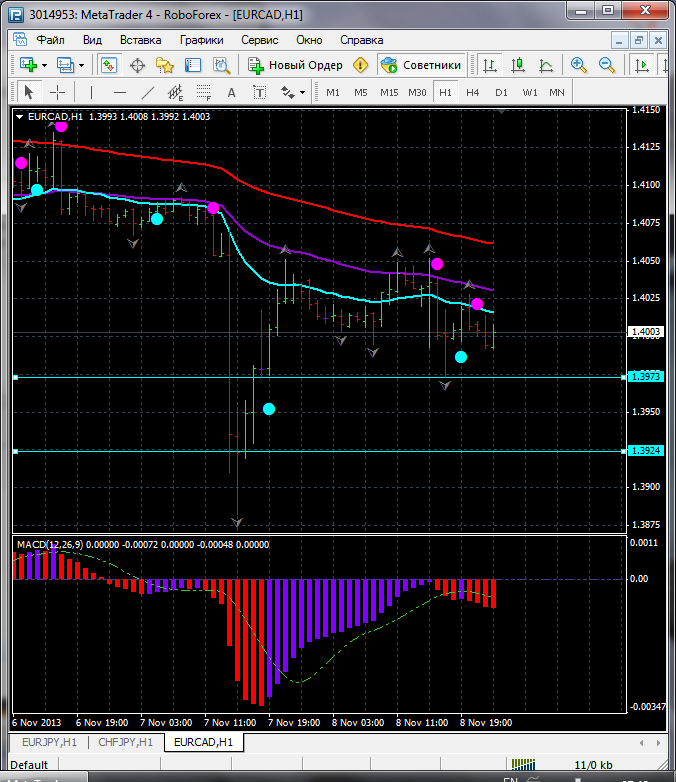This screenshot has width=676, height=782.
Task: Expand the arrows objects dropdown
Action: [x=302, y=92]
